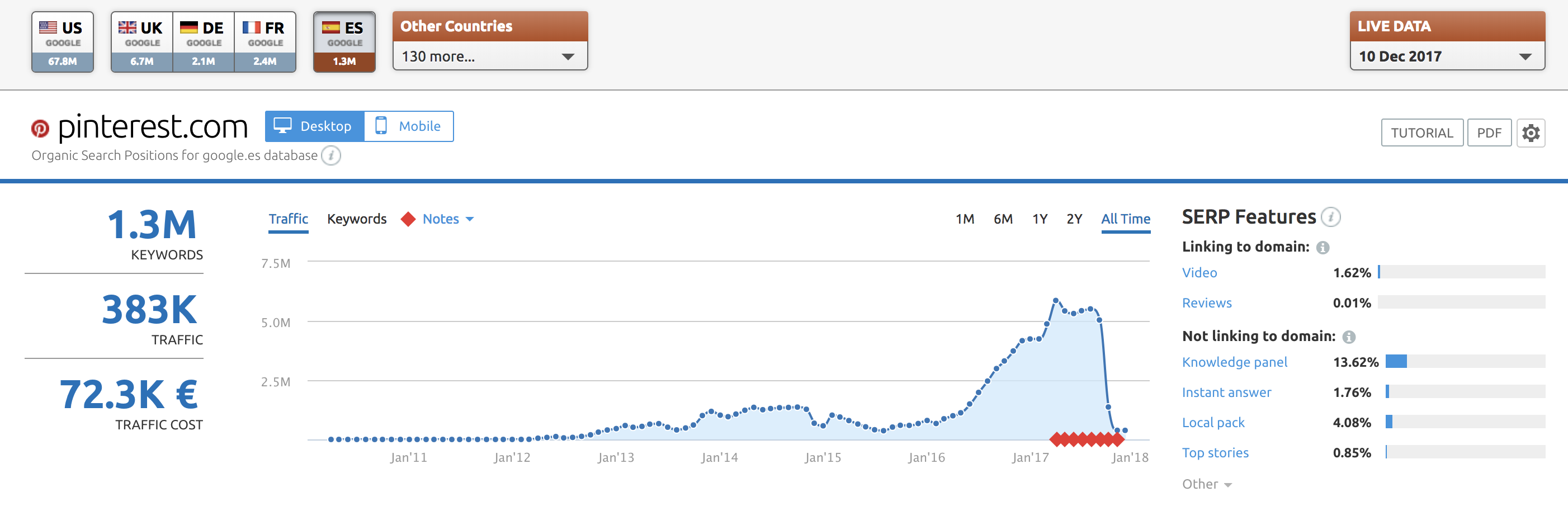Click the UK flag icon
The height and width of the screenshot is (511, 1568).
click(x=127, y=27)
